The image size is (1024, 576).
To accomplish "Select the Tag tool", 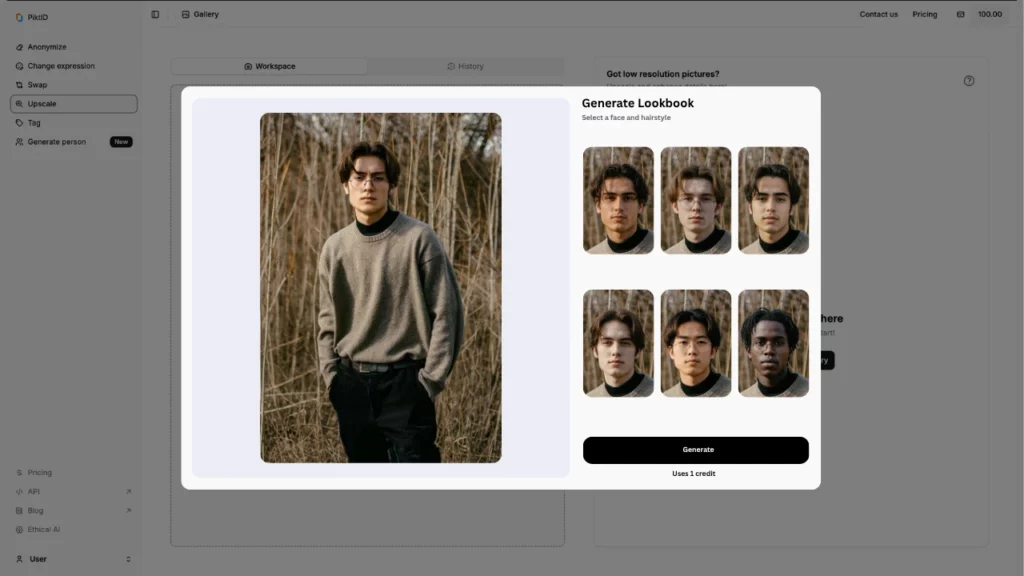I will (x=36, y=122).
